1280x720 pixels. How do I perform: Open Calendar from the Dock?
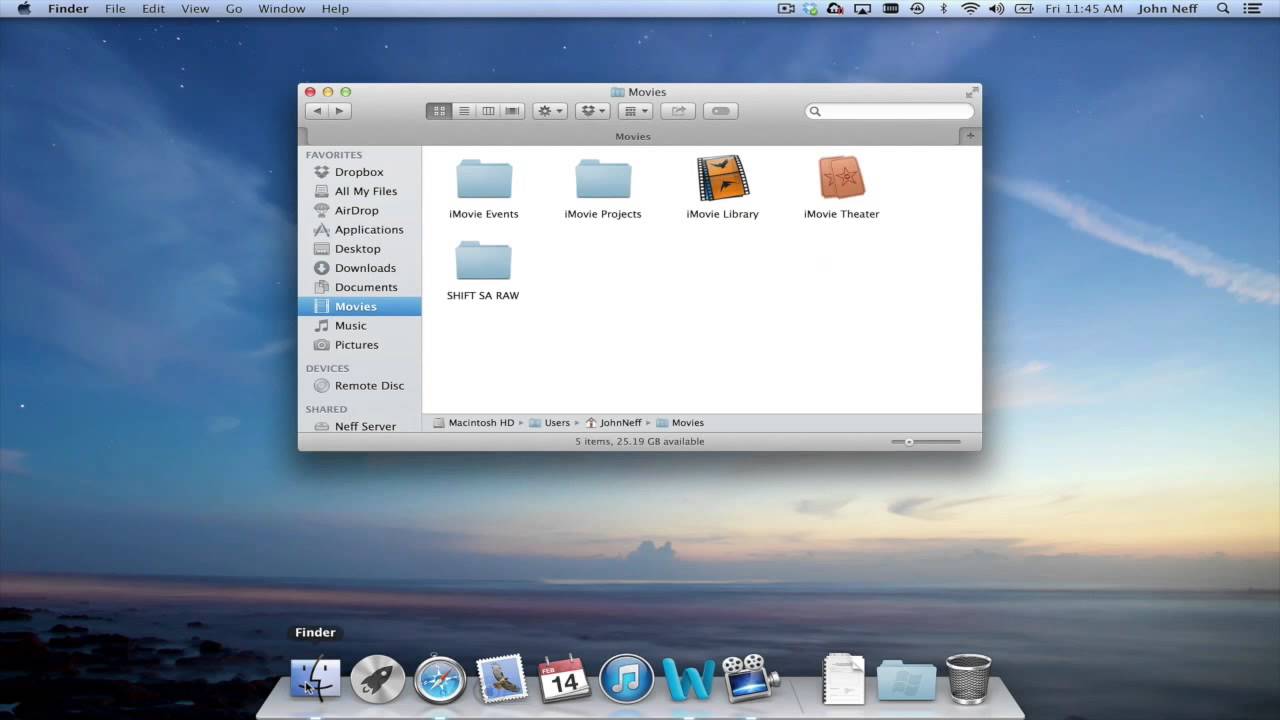[x=564, y=680]
